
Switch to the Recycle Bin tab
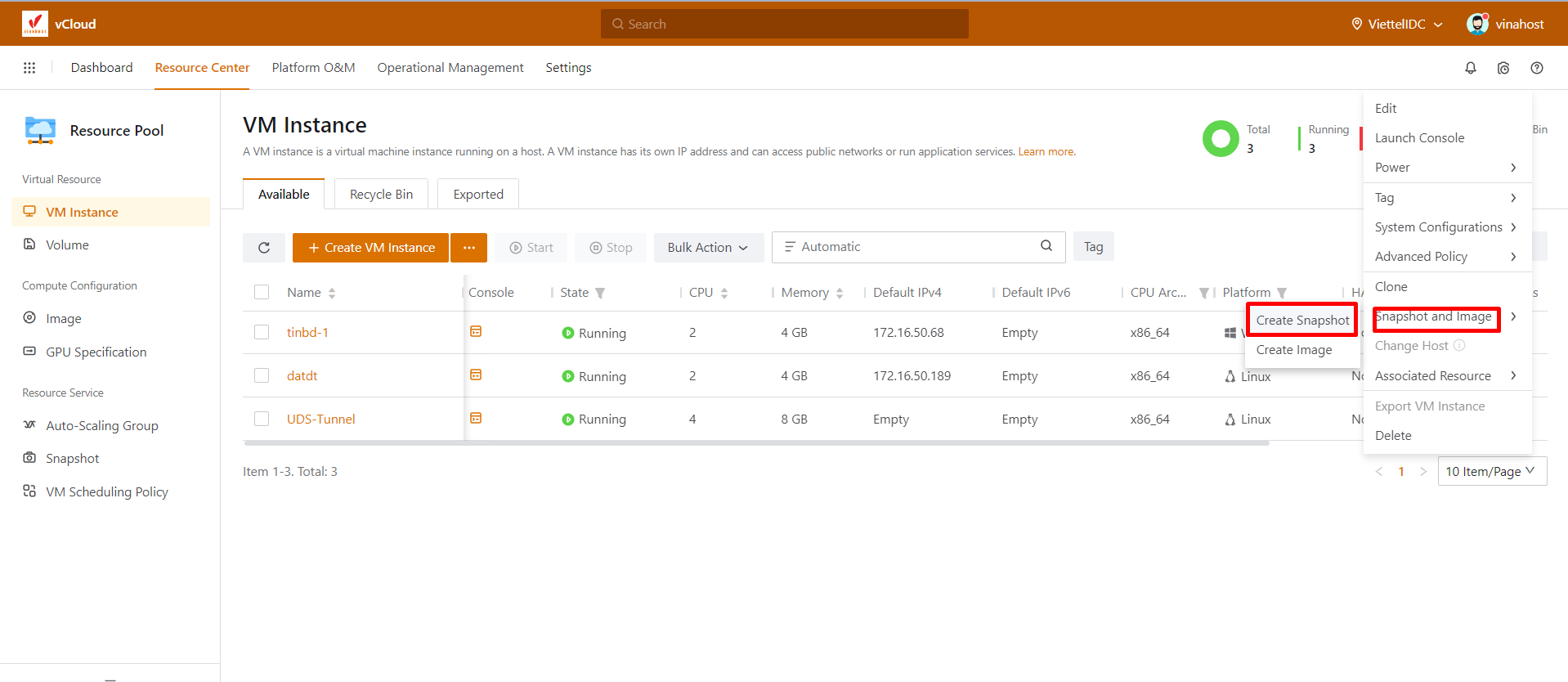pos(381,195)
